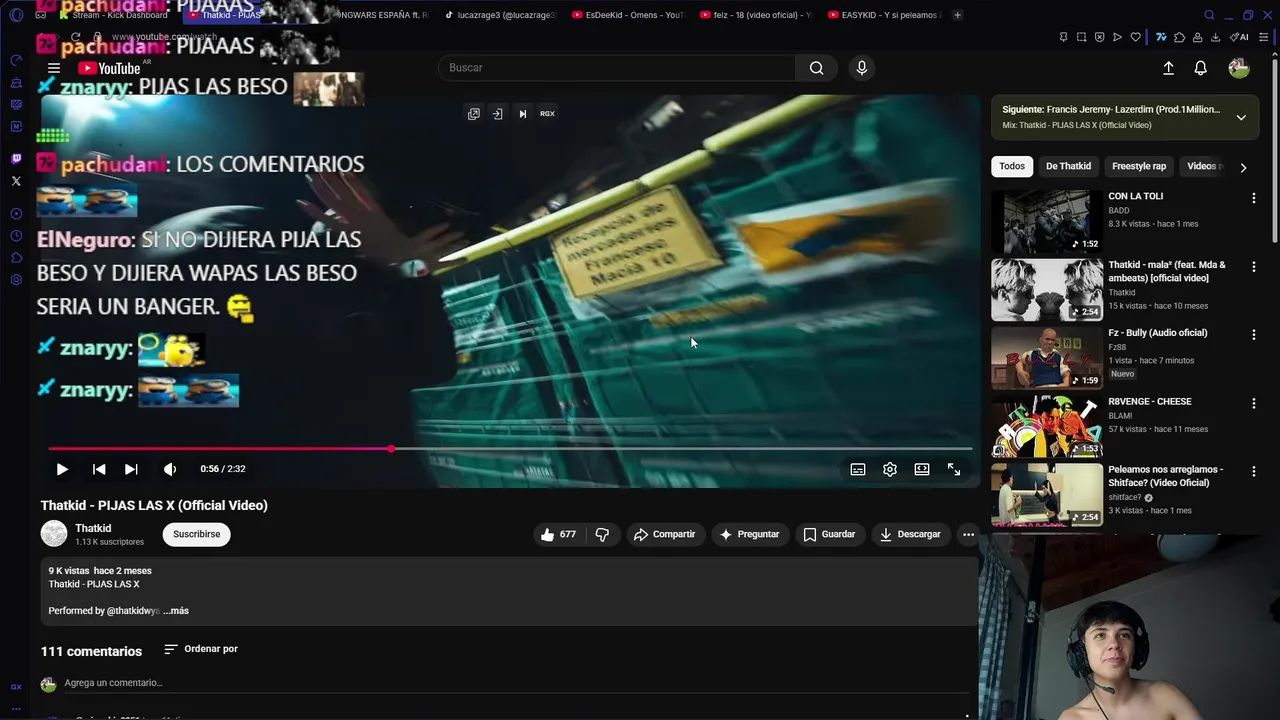Switch to lucazrage3 TikTok browser tab
The width and height of the screenshot is (1280, 720).
click(x=500, y=15)
